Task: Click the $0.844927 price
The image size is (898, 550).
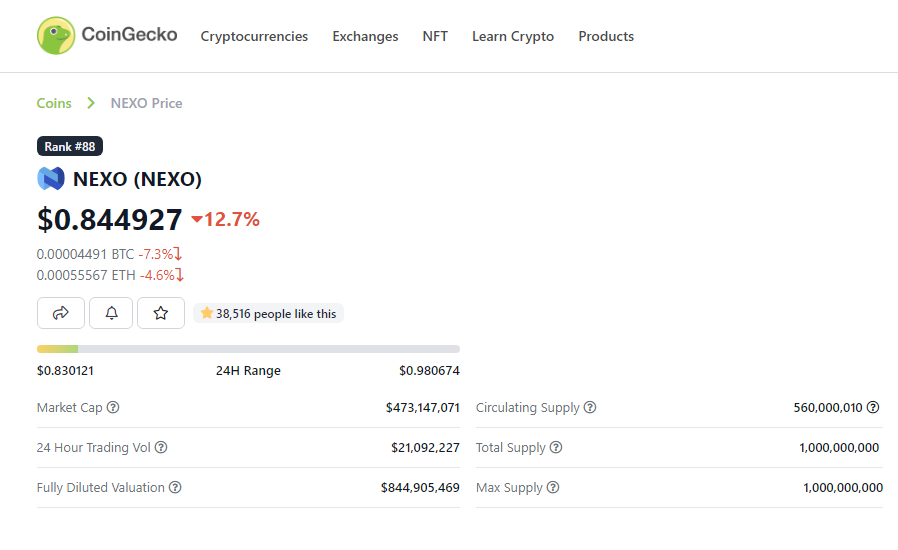Action: (109, 219)
